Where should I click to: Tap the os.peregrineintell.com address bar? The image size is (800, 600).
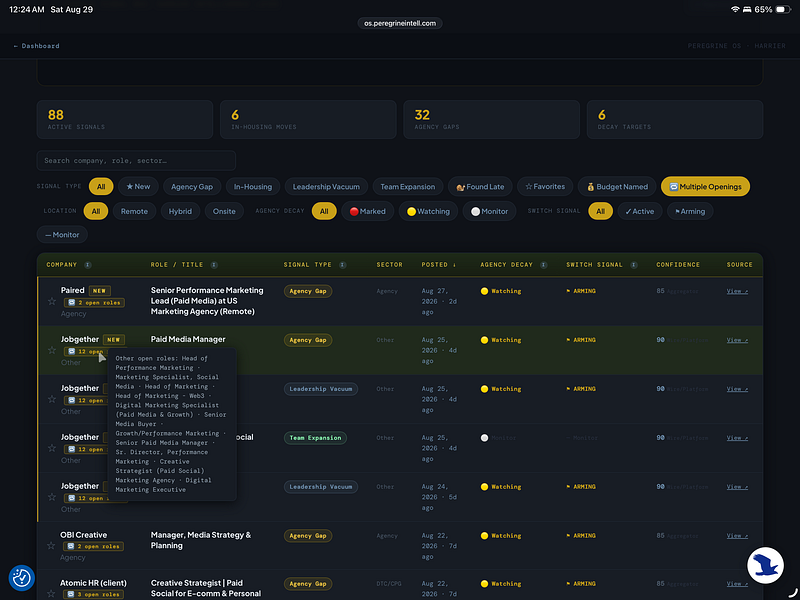tap(400, 23)
